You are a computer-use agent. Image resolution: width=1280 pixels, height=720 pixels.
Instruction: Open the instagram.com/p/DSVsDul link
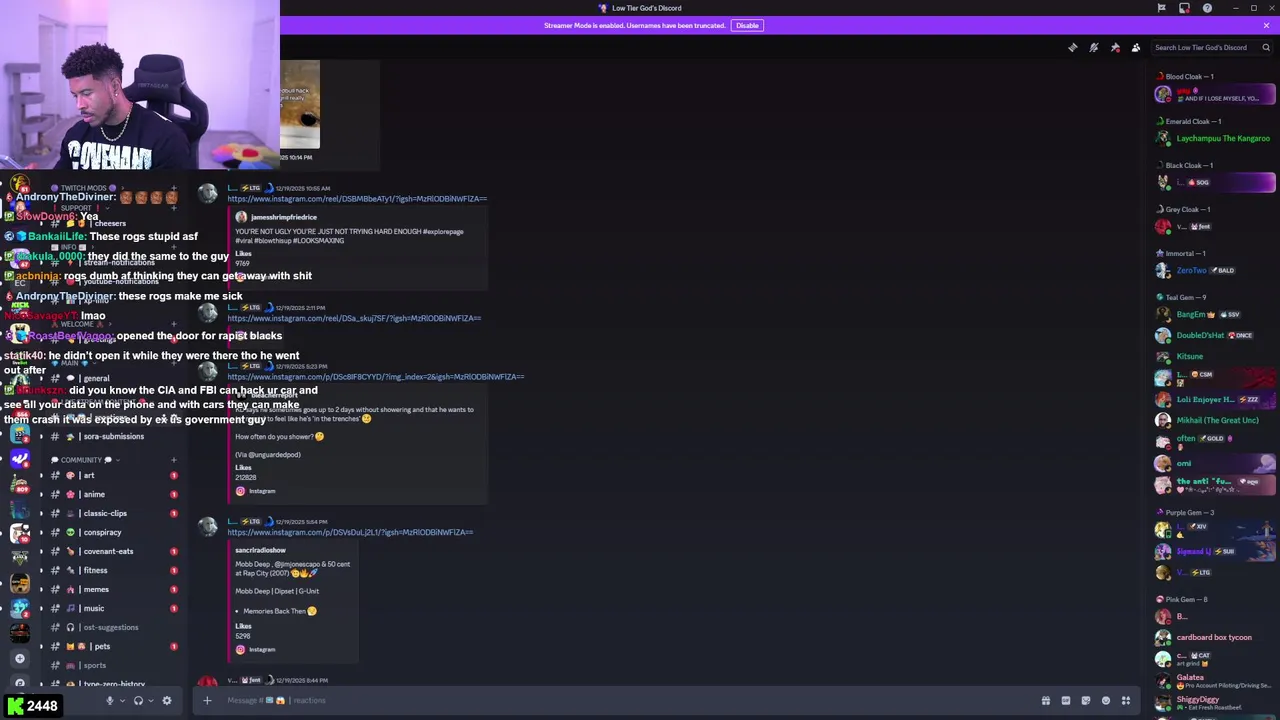[x=350, y=532]
